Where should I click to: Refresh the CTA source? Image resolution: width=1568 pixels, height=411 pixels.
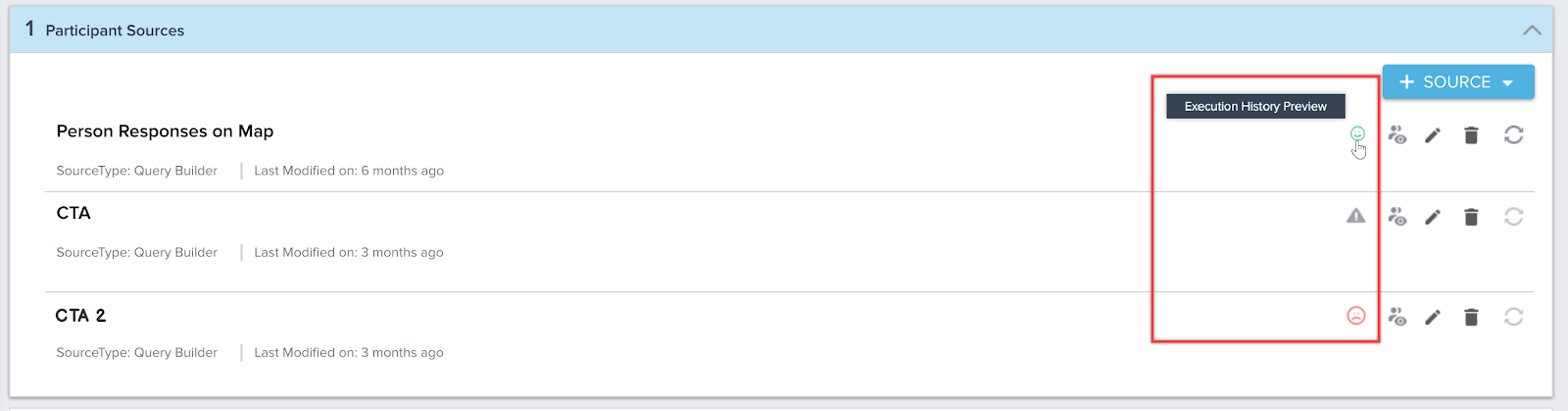pyautogui.click(x=1513, y=217)
